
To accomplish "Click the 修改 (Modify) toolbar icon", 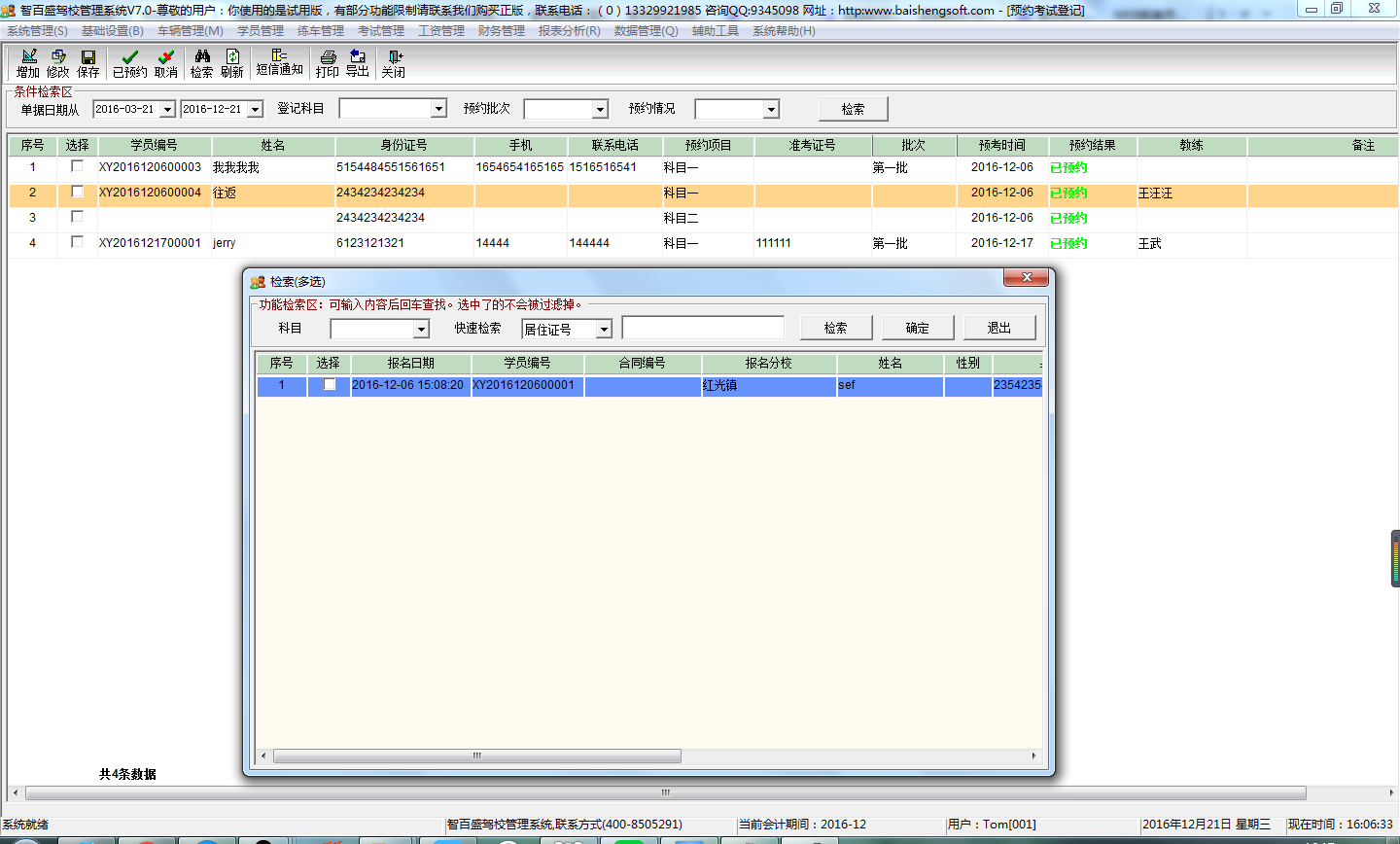I will 58,64.
